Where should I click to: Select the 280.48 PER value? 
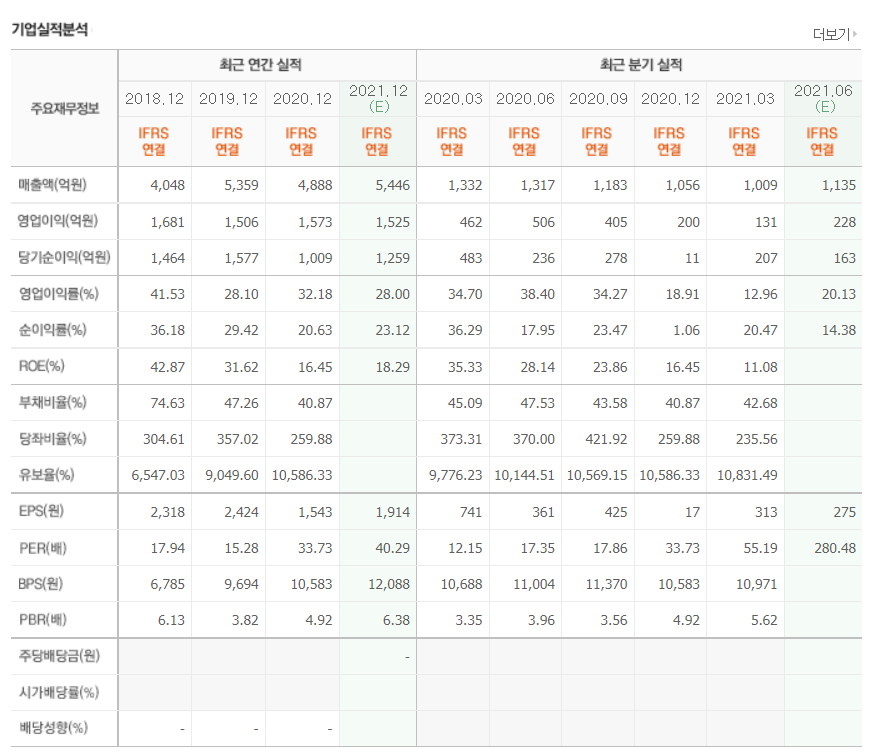tap(835, 548)
